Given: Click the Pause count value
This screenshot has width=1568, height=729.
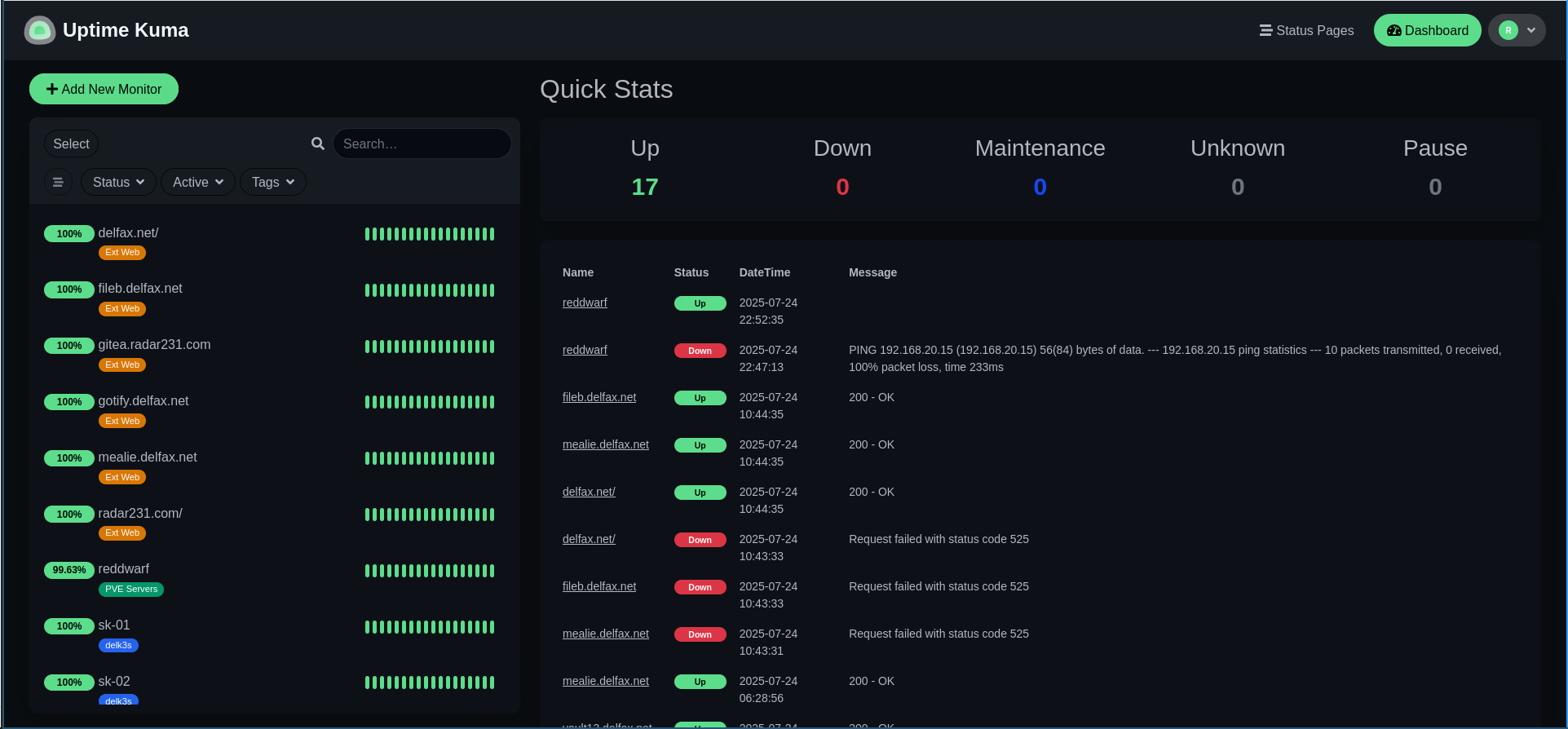Looking at the screenshot, I should pos(1435,187).
